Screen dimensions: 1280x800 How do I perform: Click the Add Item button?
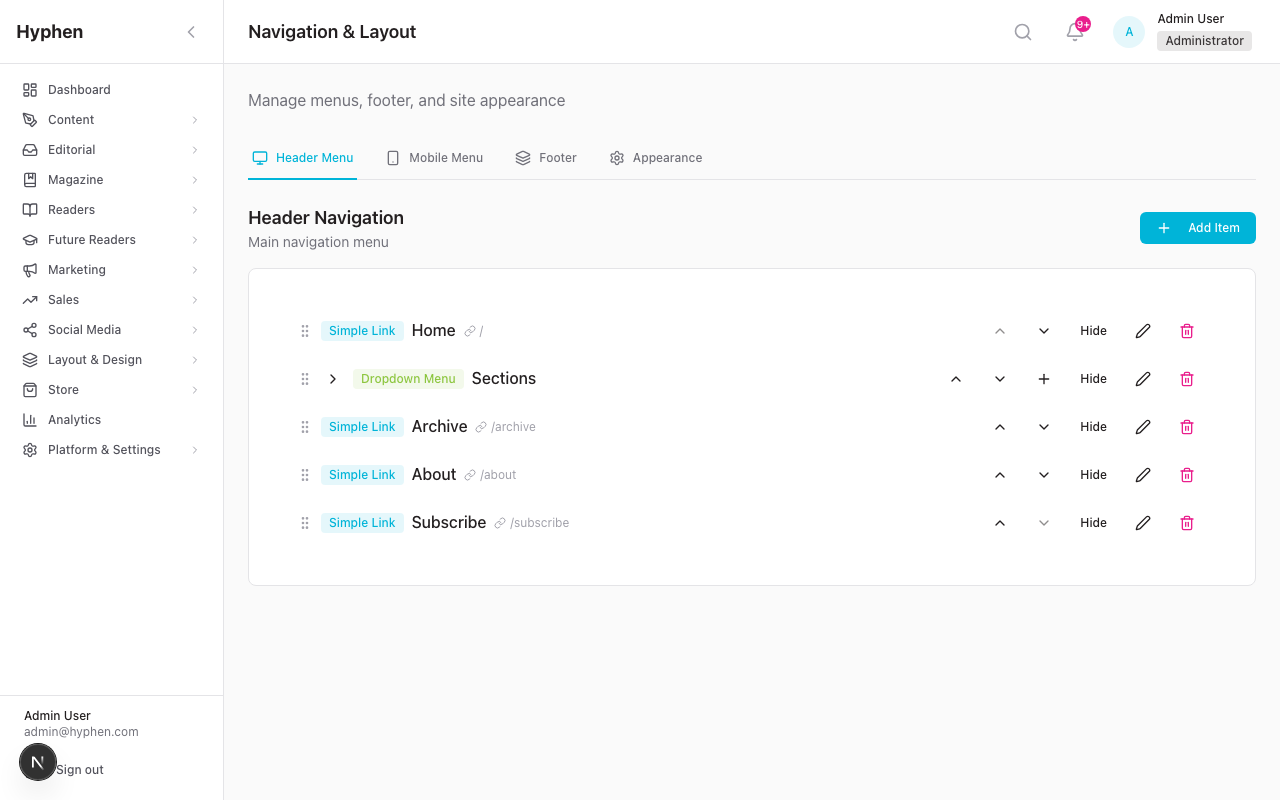click(1197, 227)
